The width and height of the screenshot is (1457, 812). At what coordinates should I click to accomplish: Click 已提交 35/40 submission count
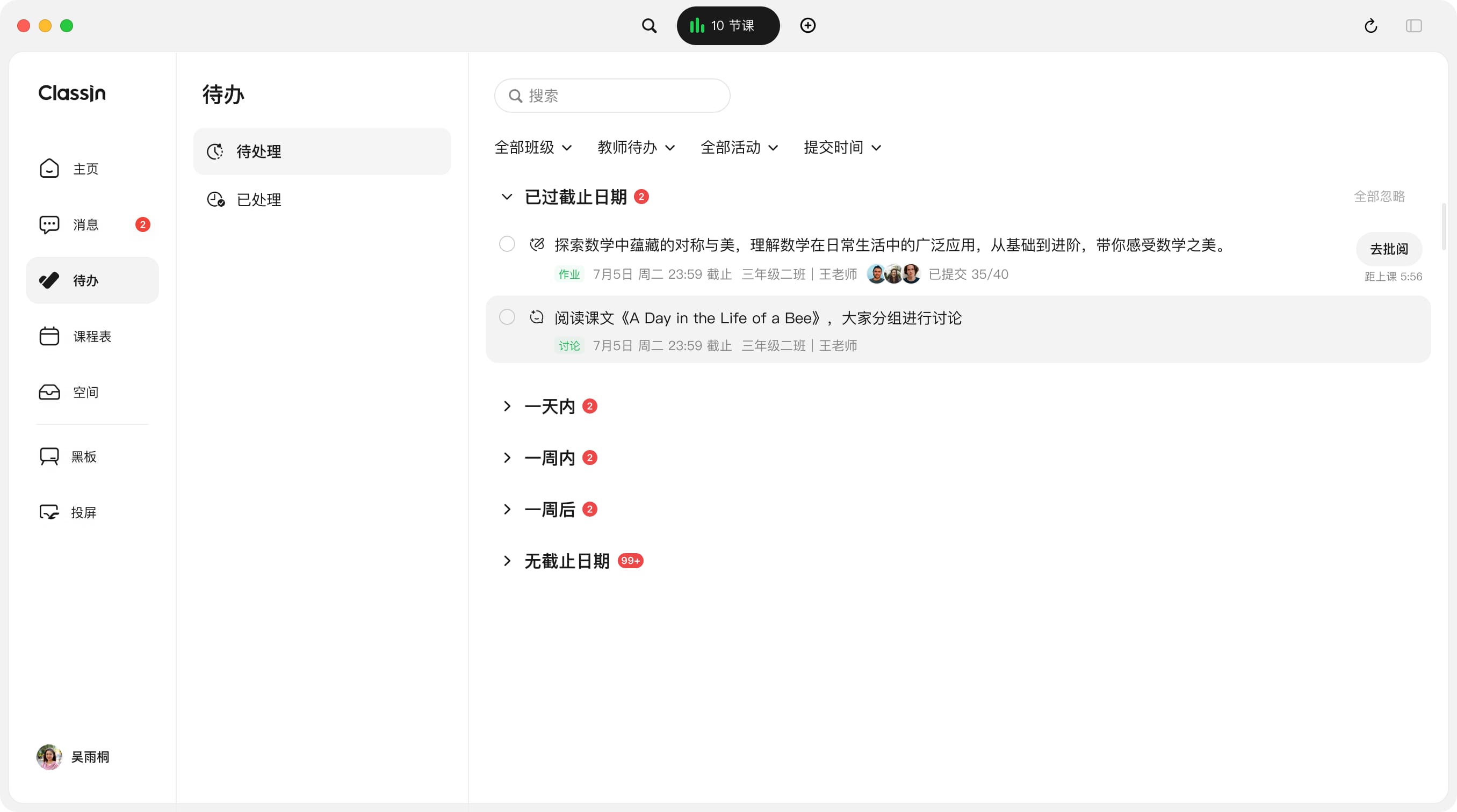point(968,274)
